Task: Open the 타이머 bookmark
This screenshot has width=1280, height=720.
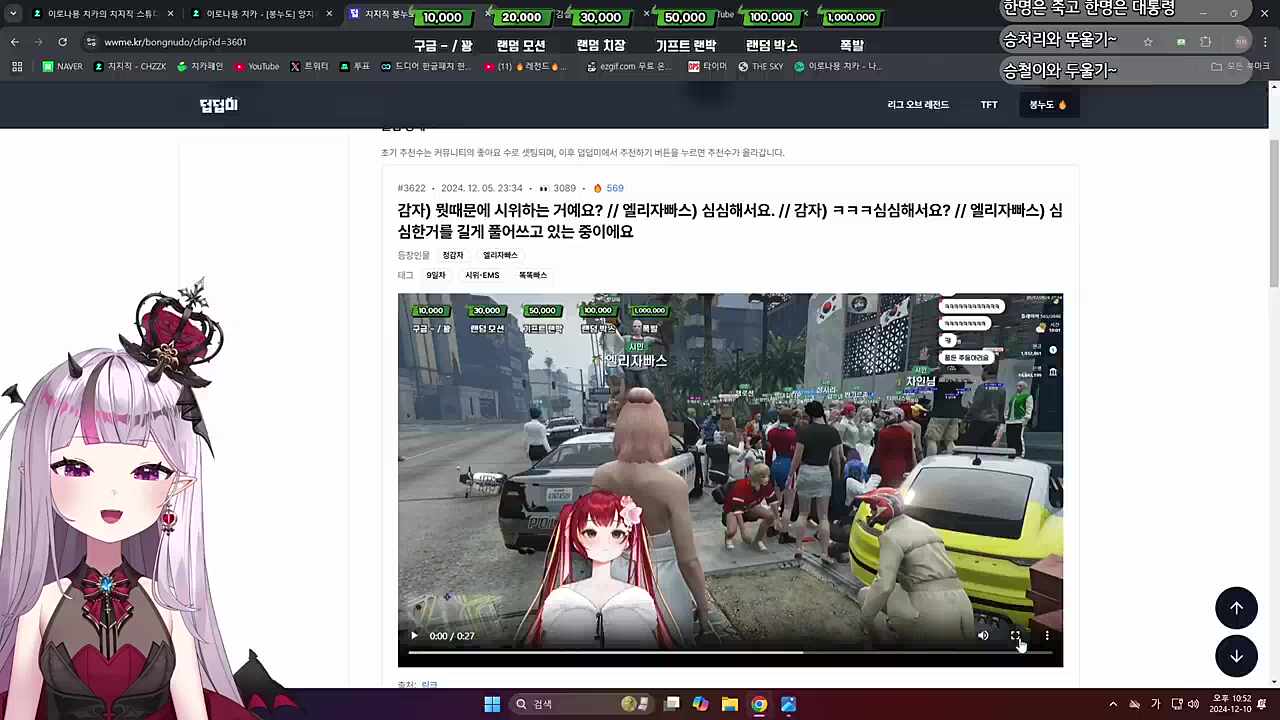Action: coord(708,67)
